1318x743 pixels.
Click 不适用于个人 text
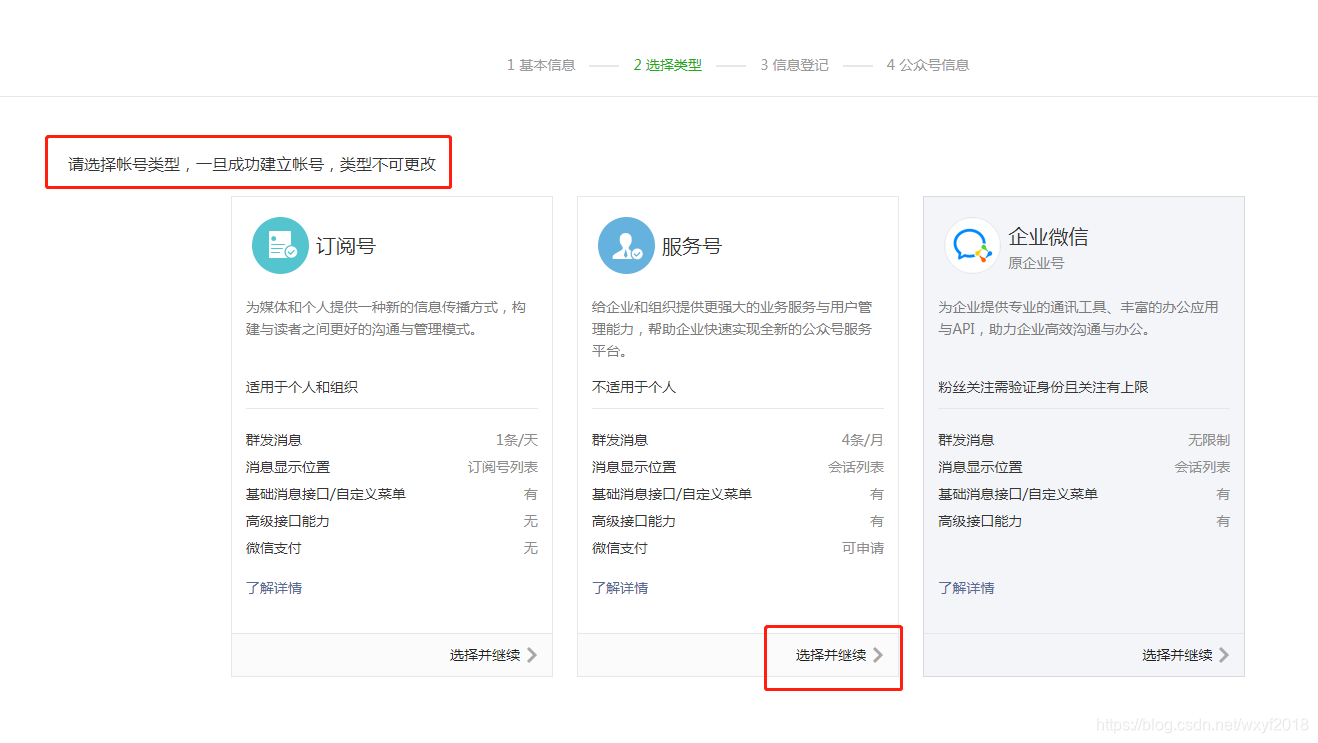click(634, 387)
